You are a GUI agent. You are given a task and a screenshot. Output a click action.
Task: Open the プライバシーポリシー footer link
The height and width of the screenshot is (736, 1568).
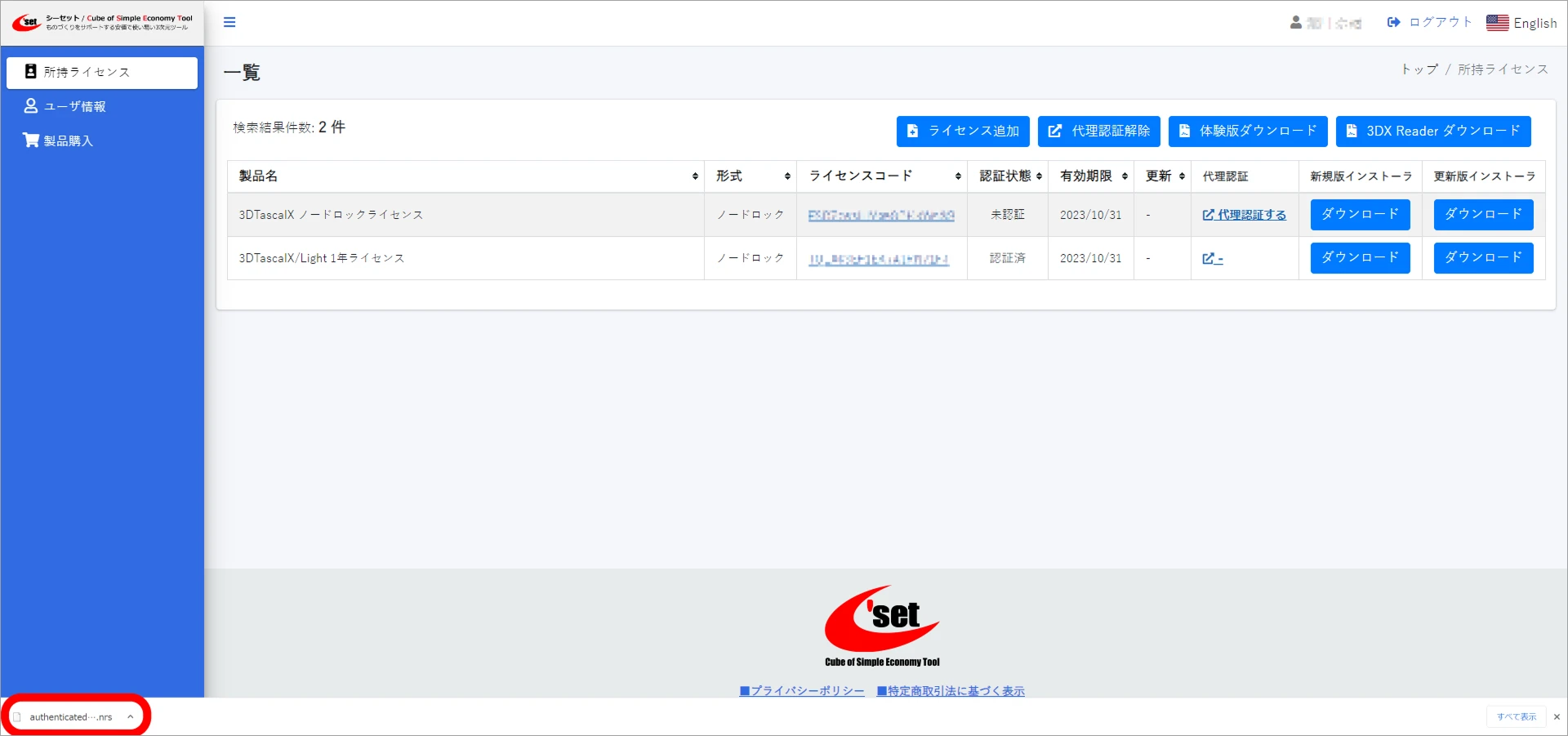802,691
